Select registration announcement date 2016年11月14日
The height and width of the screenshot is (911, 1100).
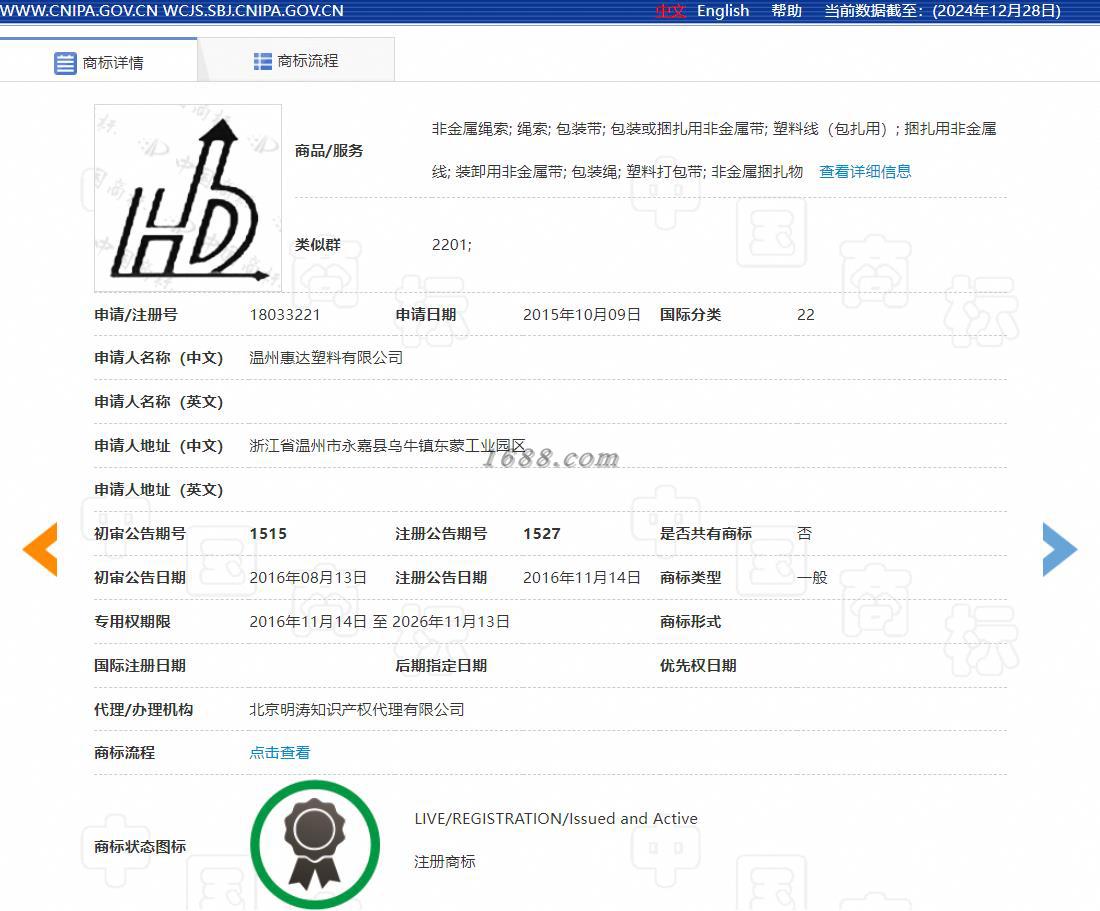click(582, 578)
